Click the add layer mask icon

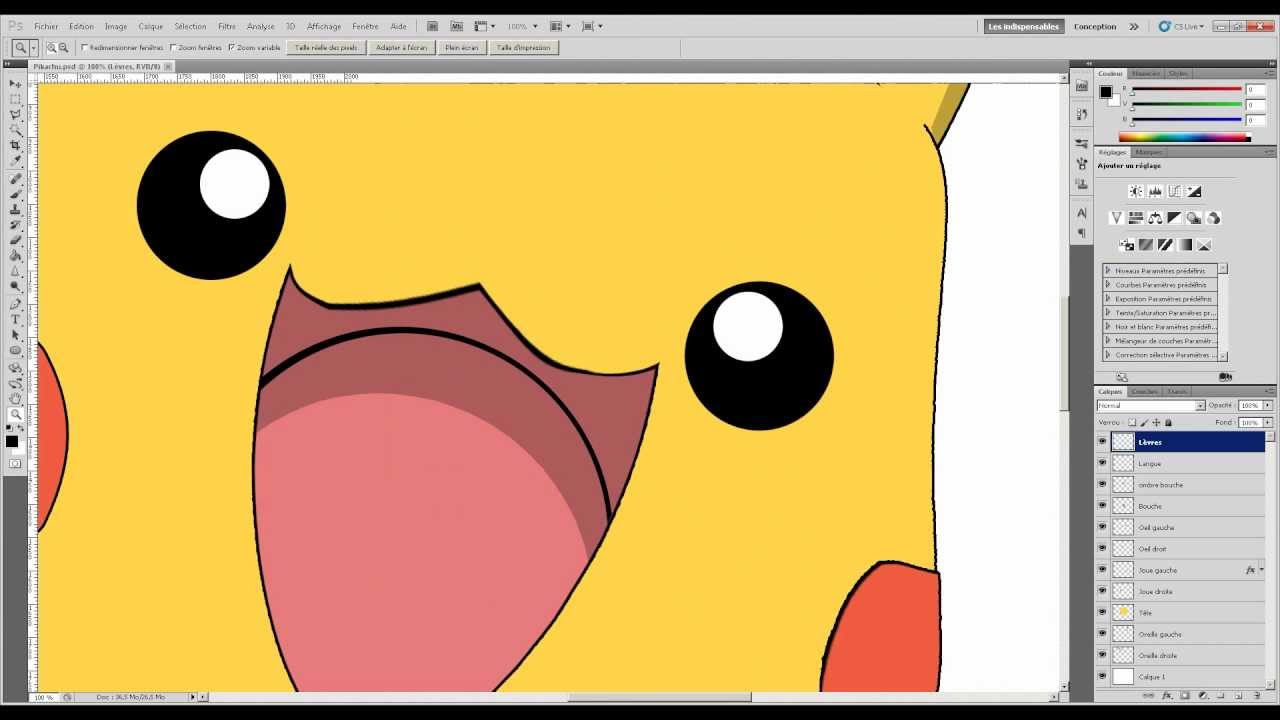1184,695
